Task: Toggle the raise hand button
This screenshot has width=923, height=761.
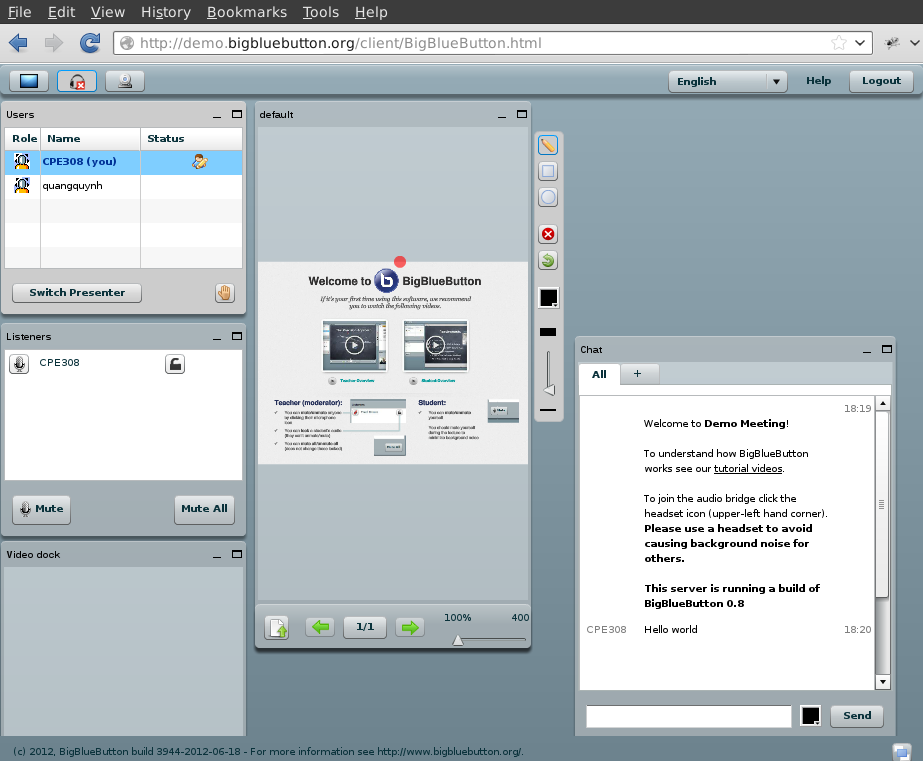Action: (x=225, y=293)
